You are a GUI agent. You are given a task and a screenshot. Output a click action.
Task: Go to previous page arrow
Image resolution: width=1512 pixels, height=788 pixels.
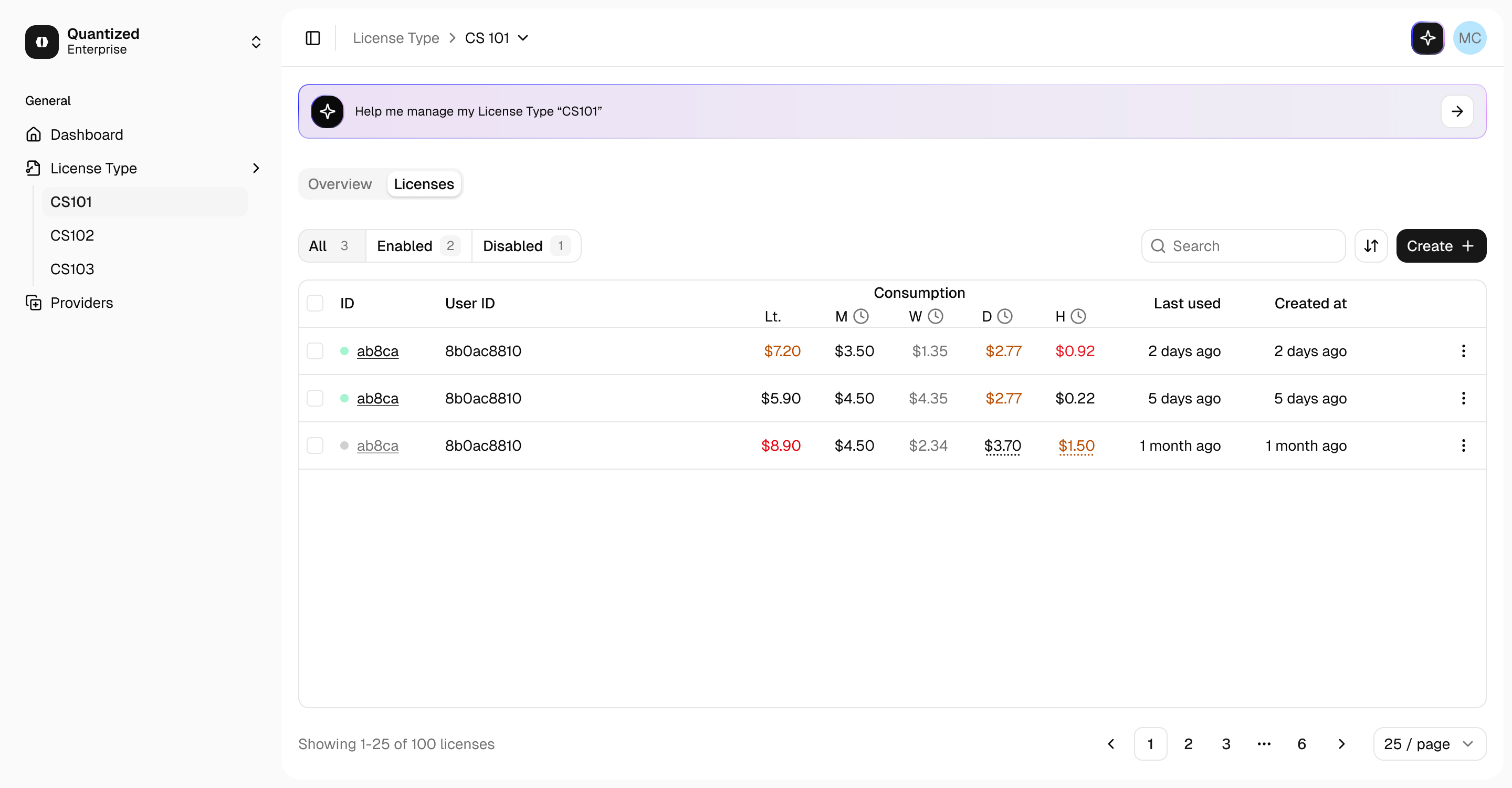pyautogui.click(x=1111, y=744)
